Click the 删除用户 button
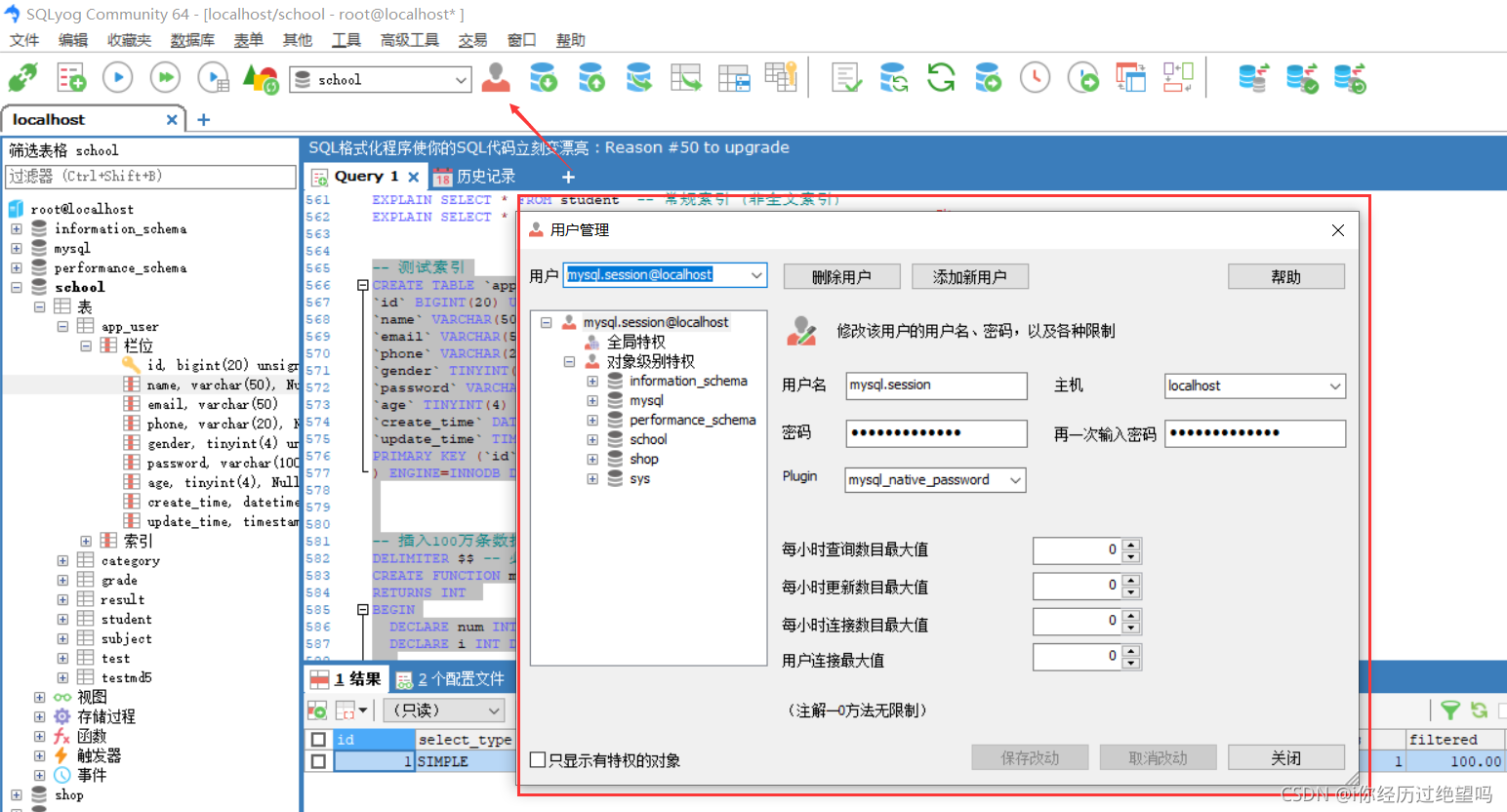Screen dimensions: 1507x812 pyautogui.click(x=841, y=277)
